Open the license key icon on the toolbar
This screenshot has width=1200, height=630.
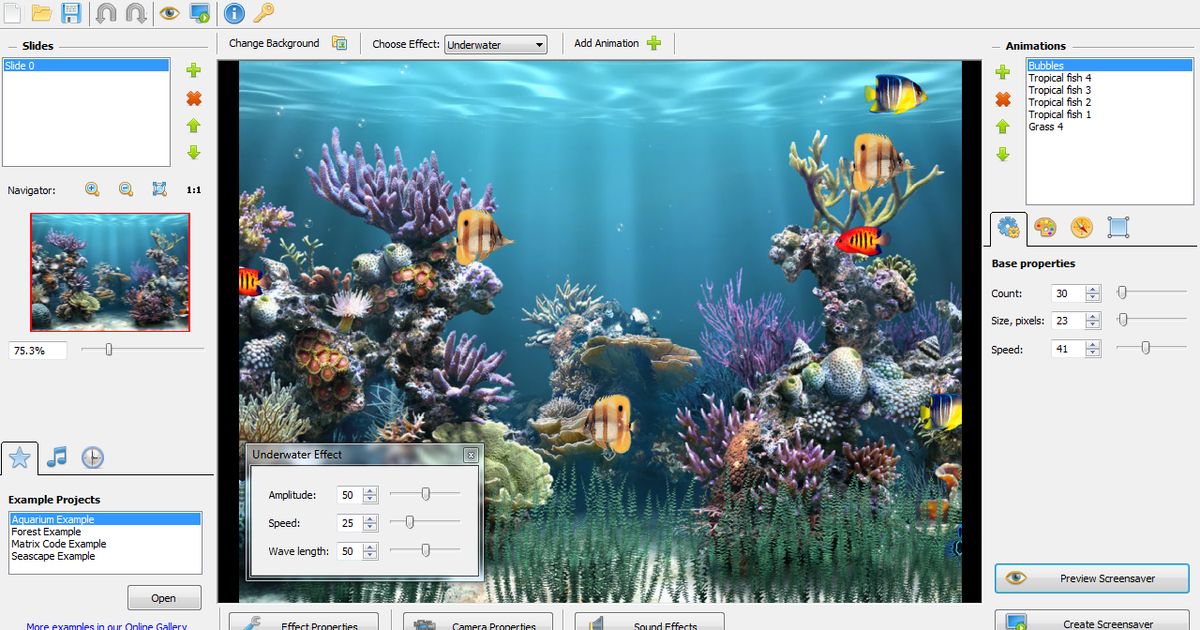coord(266,14)
